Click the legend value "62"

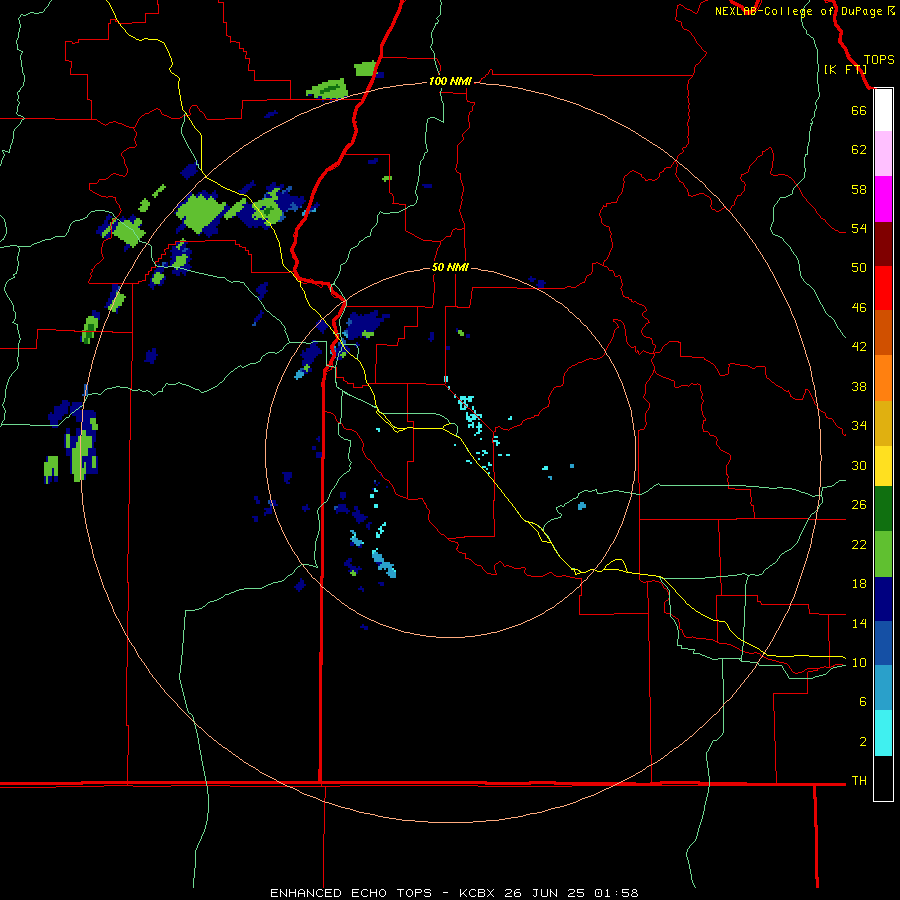tap(859, 150)
